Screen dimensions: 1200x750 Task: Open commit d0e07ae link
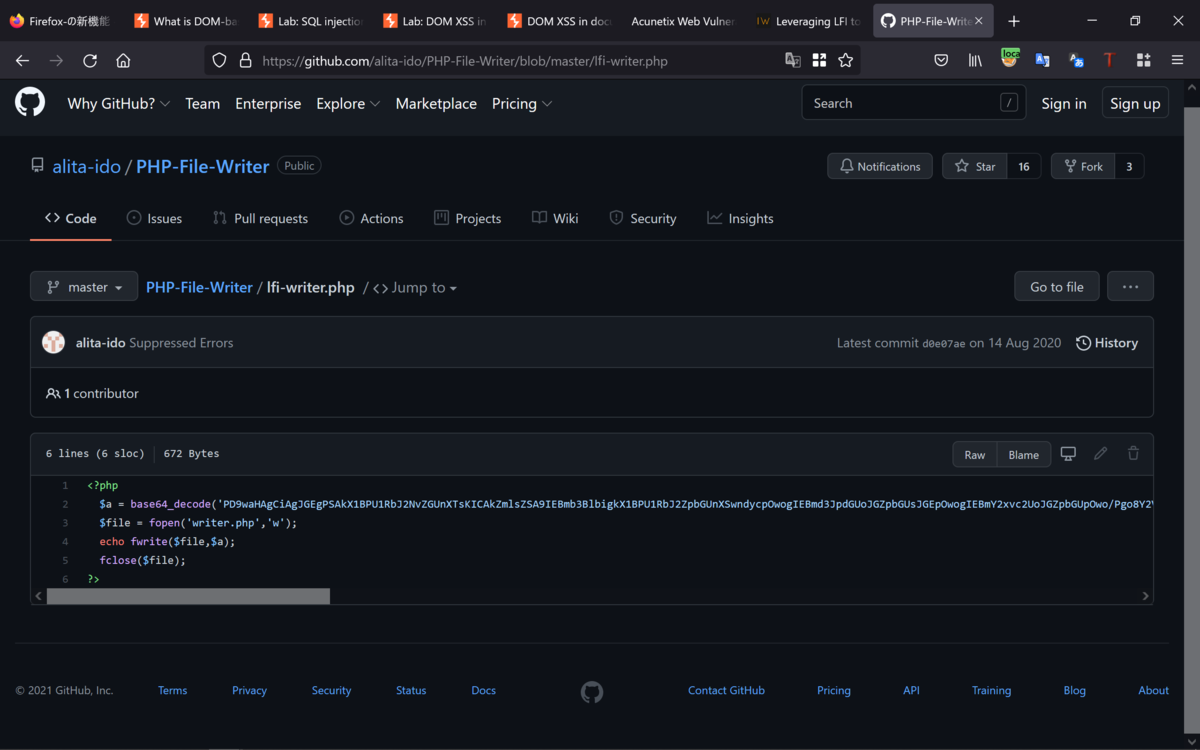pyautogui.click(x=944, y=343)
